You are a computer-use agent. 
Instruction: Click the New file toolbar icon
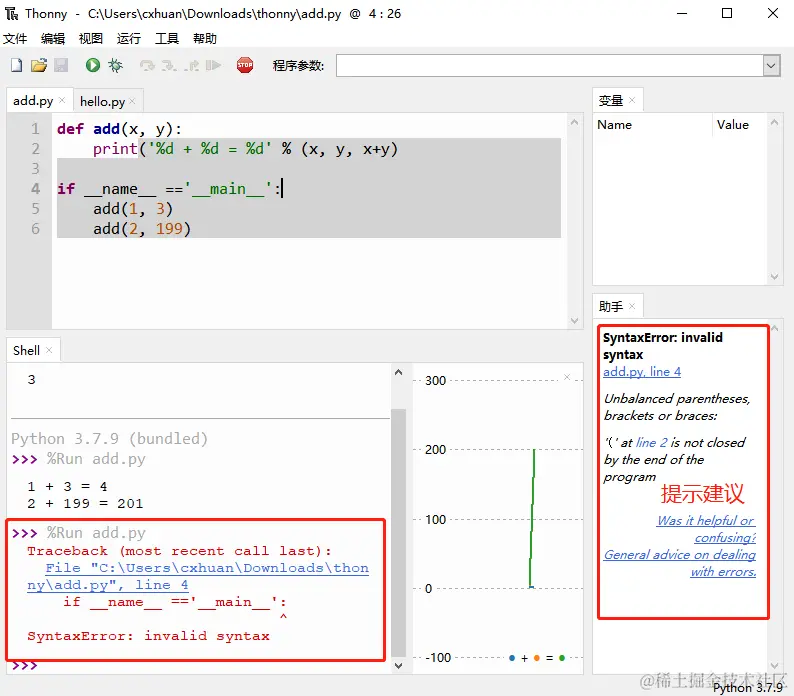click(17, 65)
